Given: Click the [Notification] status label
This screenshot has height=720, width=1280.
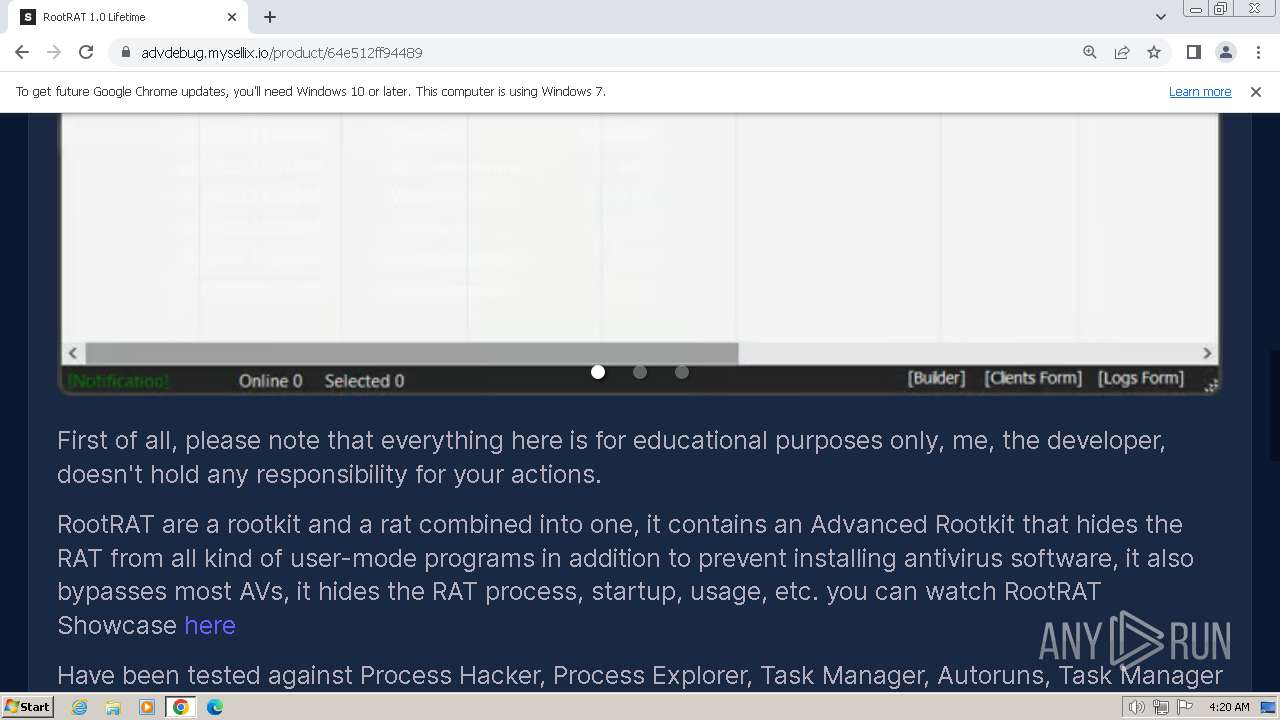Looking at the screenshot, I should 118,381.
